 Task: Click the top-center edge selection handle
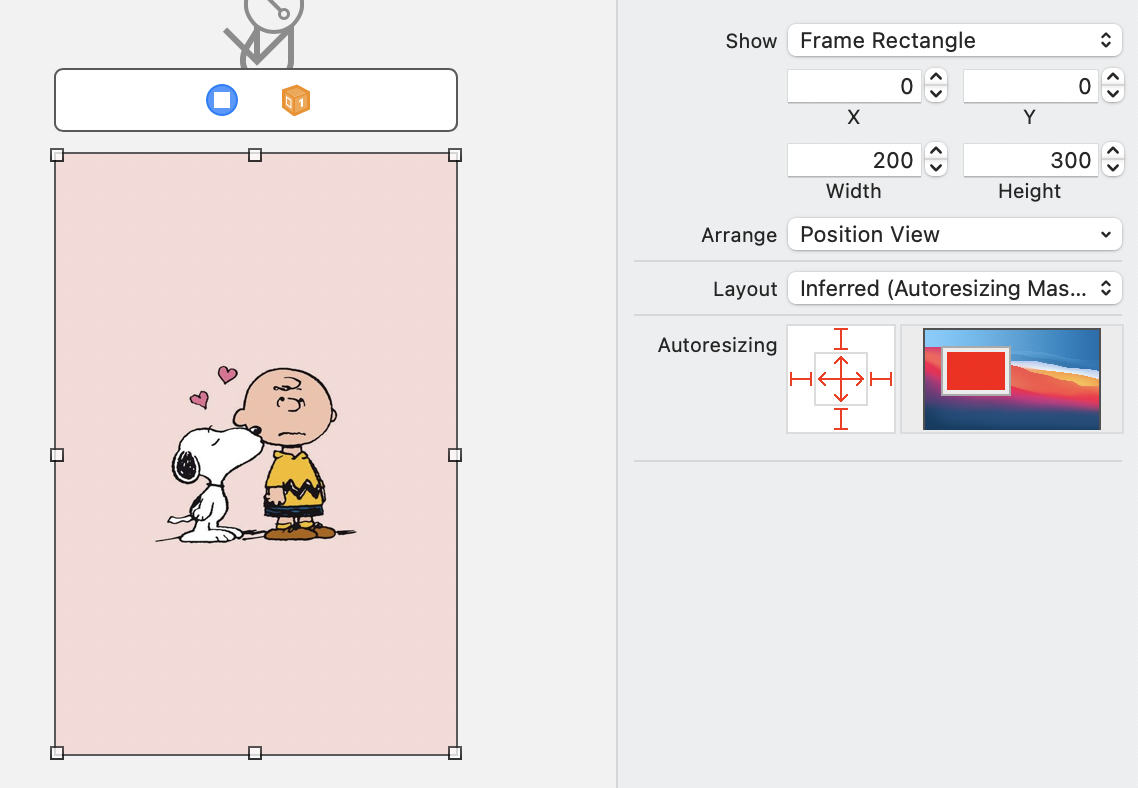(255, 155)
